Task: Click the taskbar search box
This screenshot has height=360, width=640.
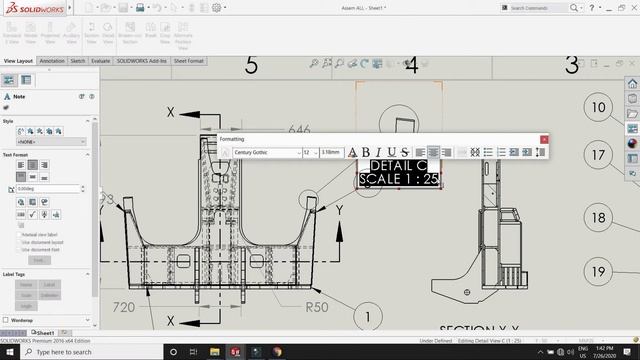Action: [92, 352]
